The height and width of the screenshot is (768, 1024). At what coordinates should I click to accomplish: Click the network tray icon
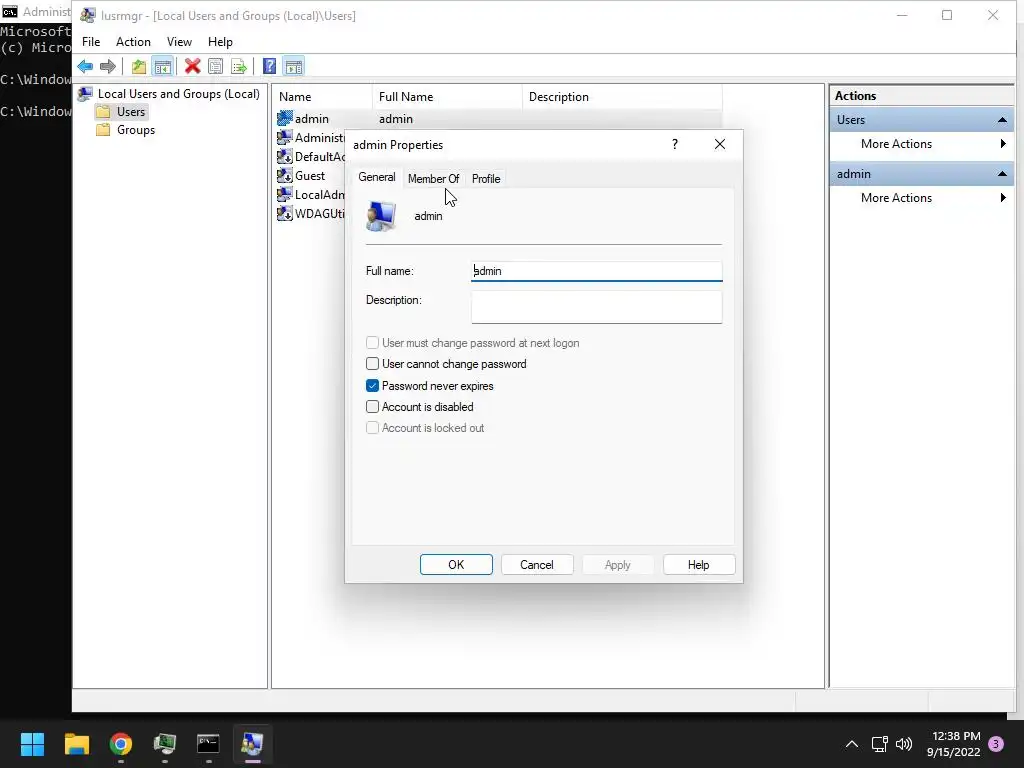coord(880,743)
